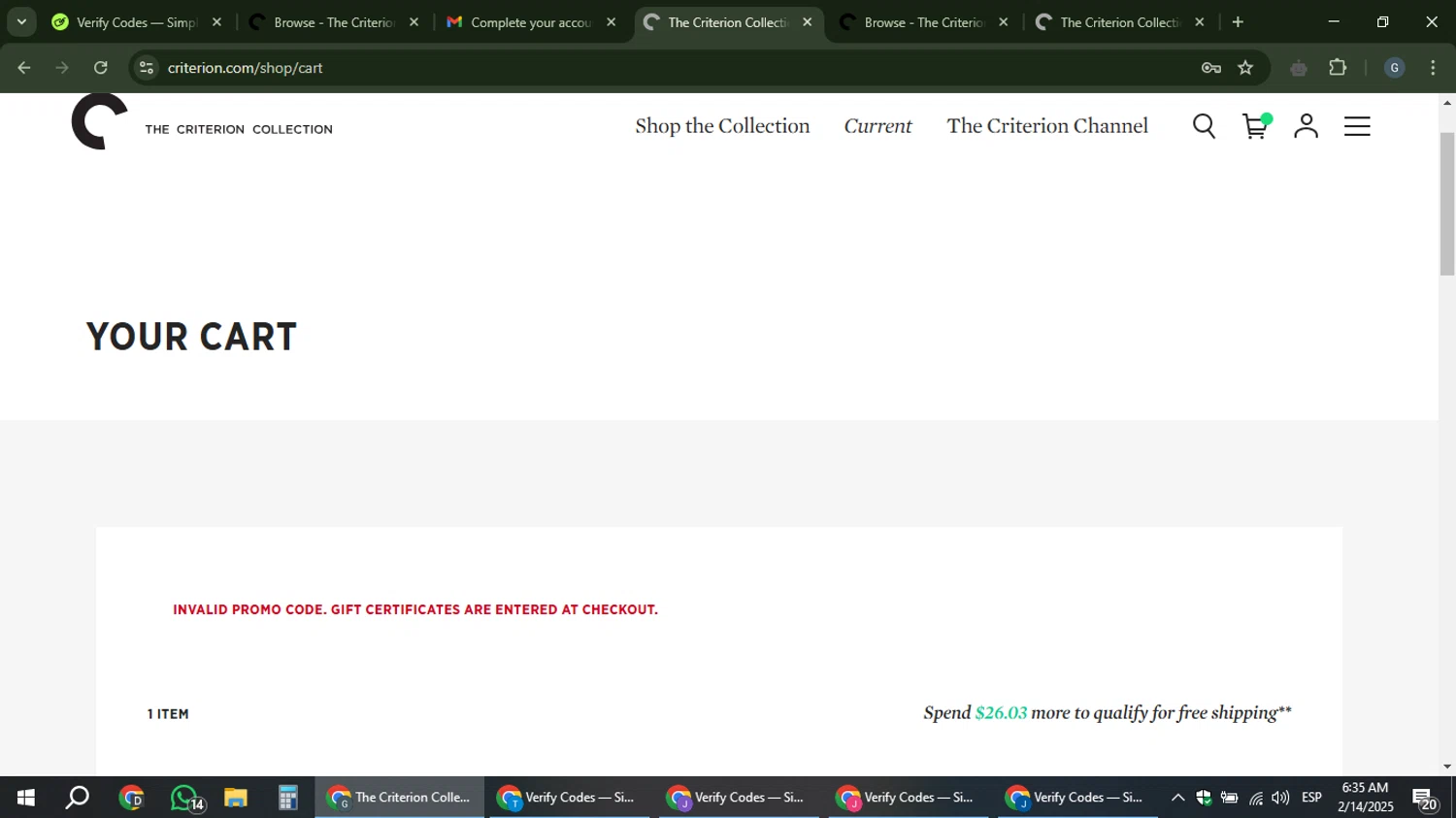
Task: Open the Windows Start menu
Action: 25,798
